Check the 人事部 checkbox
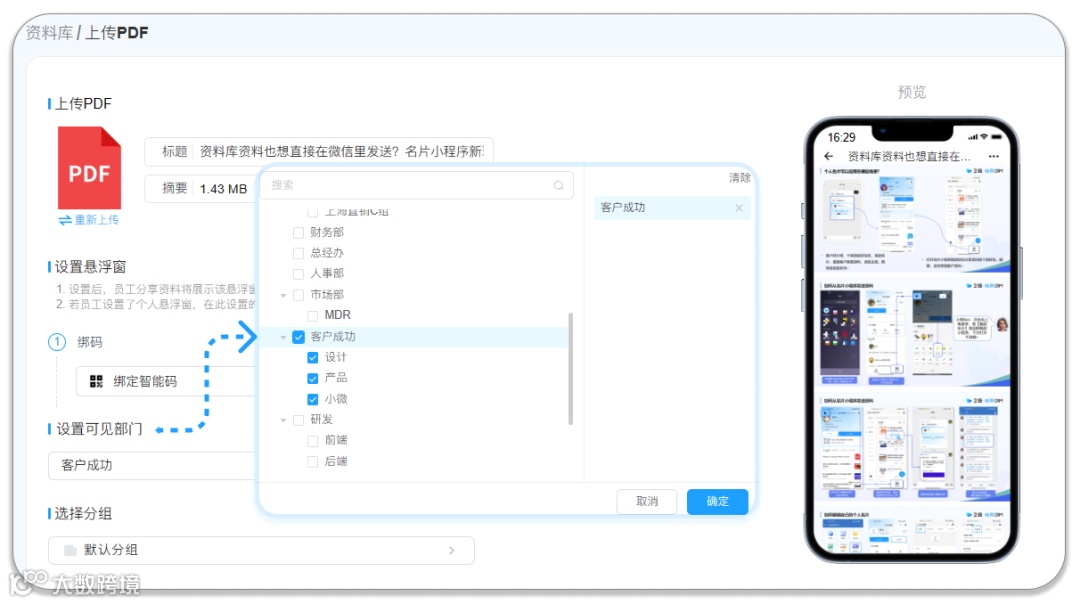 coord(298,274)
